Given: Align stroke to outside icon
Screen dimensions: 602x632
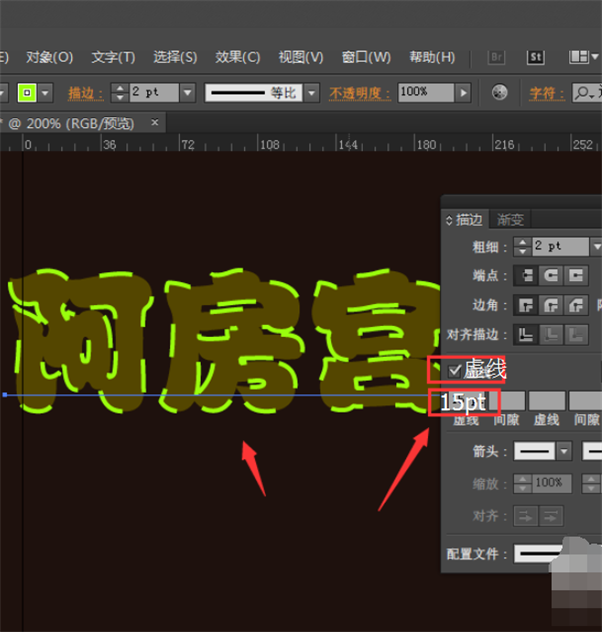Looking at the screenshot, I should coord(576,335).
